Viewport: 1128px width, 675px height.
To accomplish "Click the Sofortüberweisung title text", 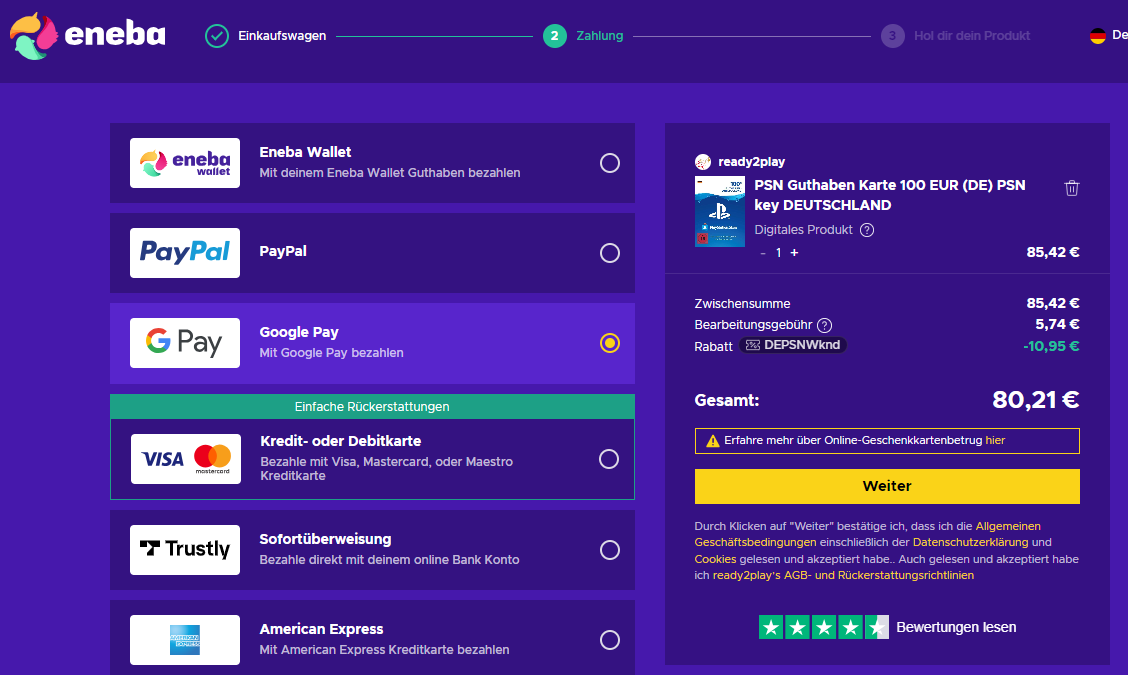I will 325,539.
